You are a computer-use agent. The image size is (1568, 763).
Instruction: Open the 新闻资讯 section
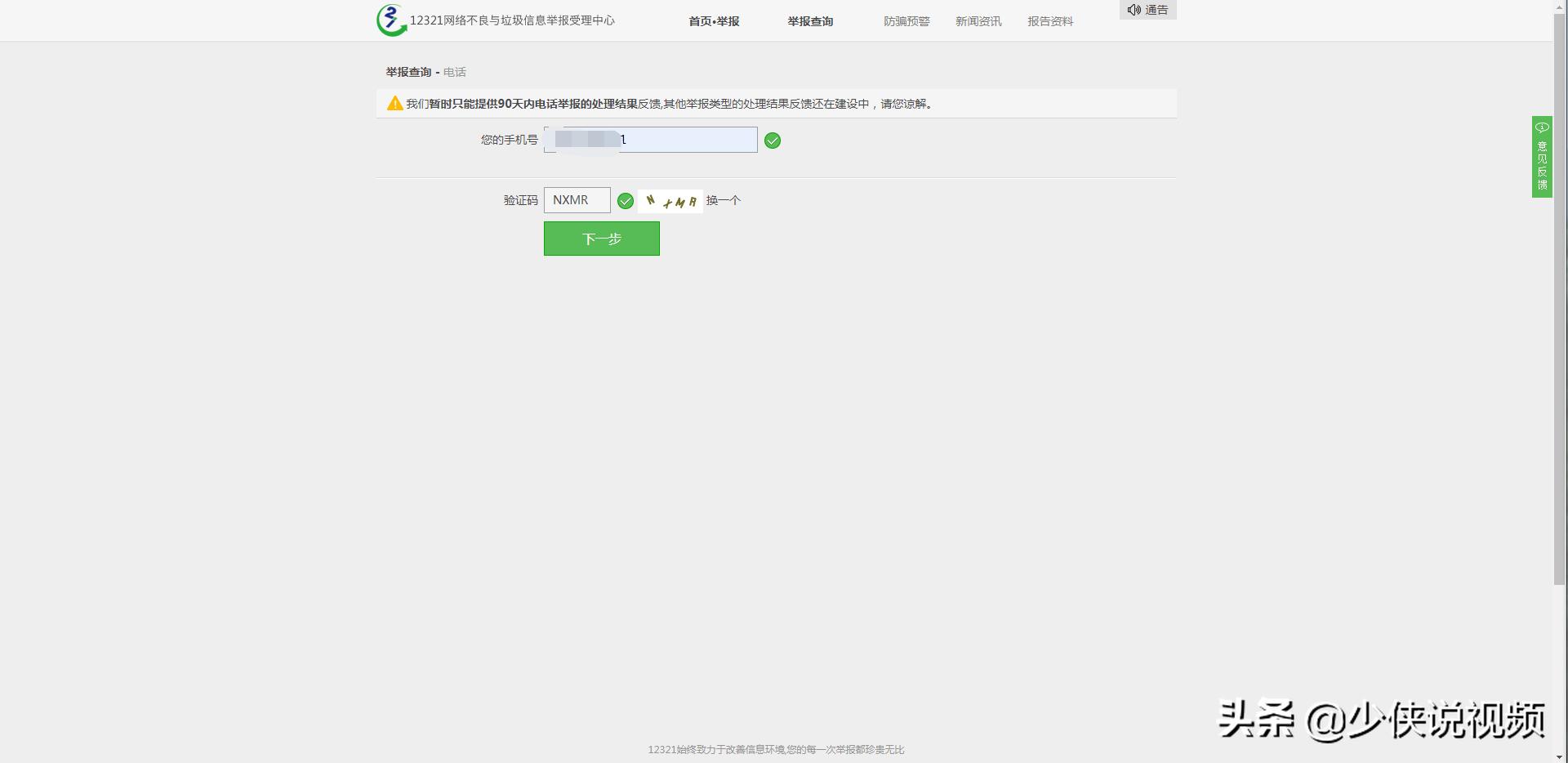point(978,20)
